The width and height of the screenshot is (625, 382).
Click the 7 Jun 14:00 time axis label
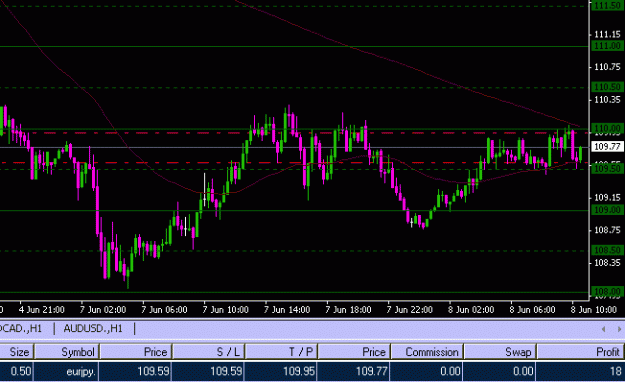pyautogui.click(x=287, y=309)
